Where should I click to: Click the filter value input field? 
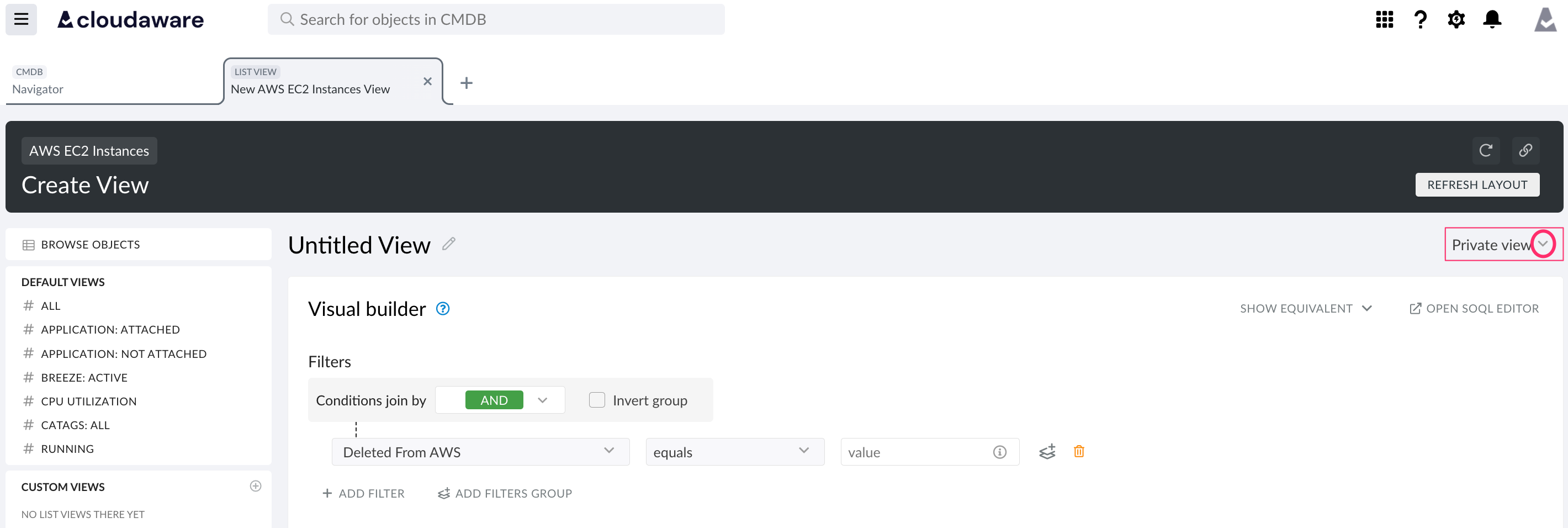(x=917, y=452)
